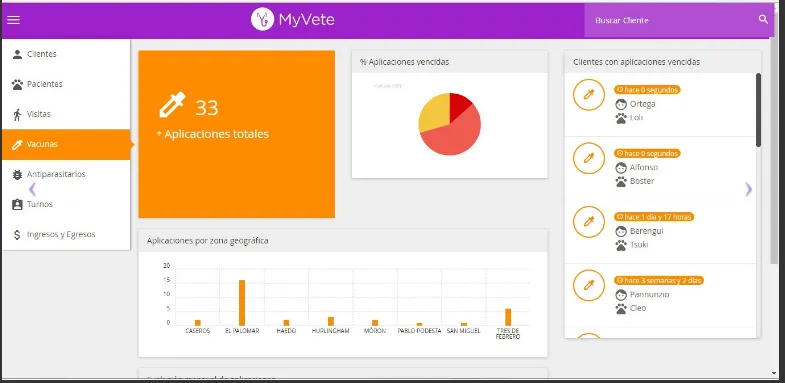Image resolution: width=785 pixels, height=383 pixels.
Task: Click the pet name Cleo
Action: pos(638,308)
